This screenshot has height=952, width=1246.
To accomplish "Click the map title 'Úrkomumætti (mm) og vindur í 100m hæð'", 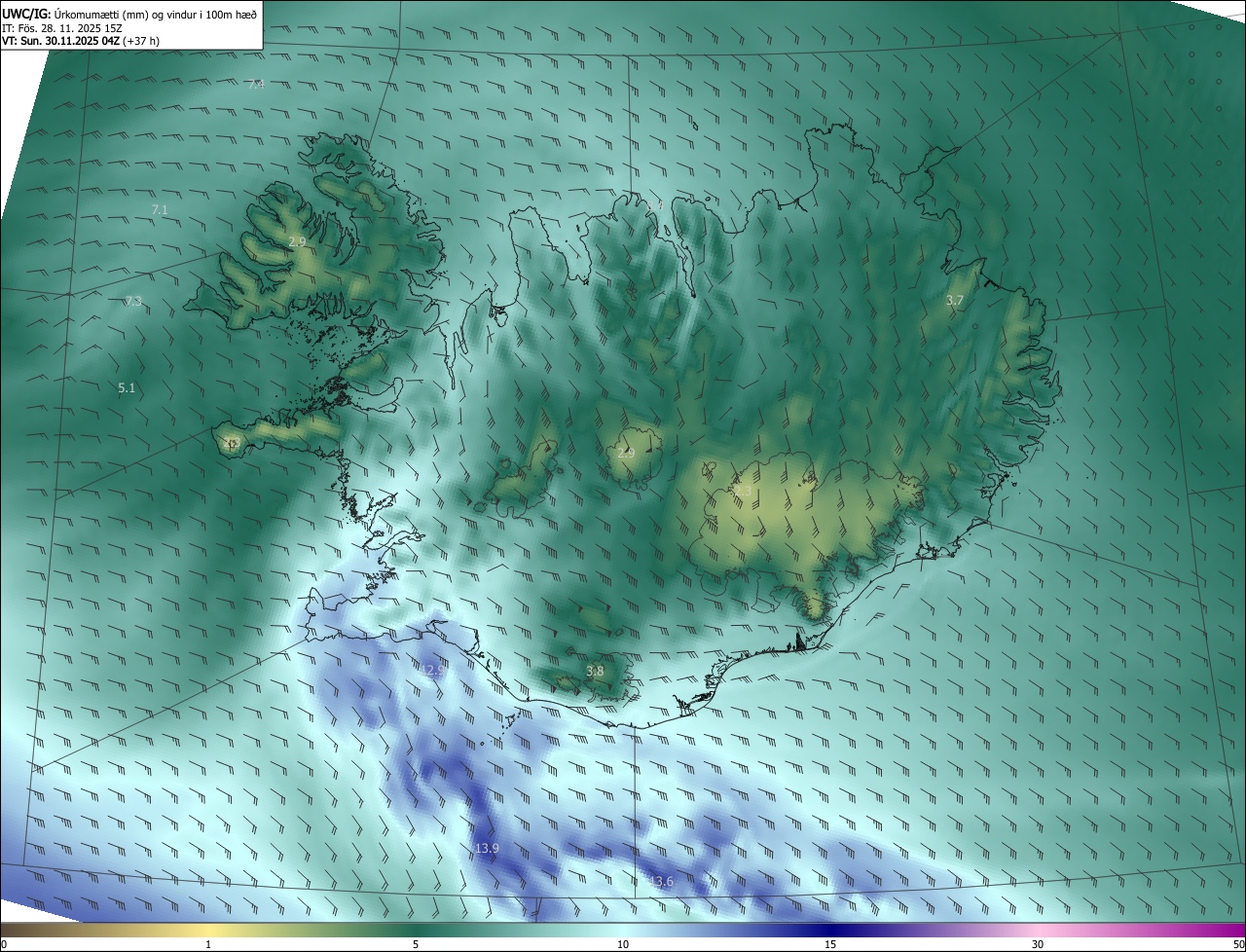I will coord(156,14).
